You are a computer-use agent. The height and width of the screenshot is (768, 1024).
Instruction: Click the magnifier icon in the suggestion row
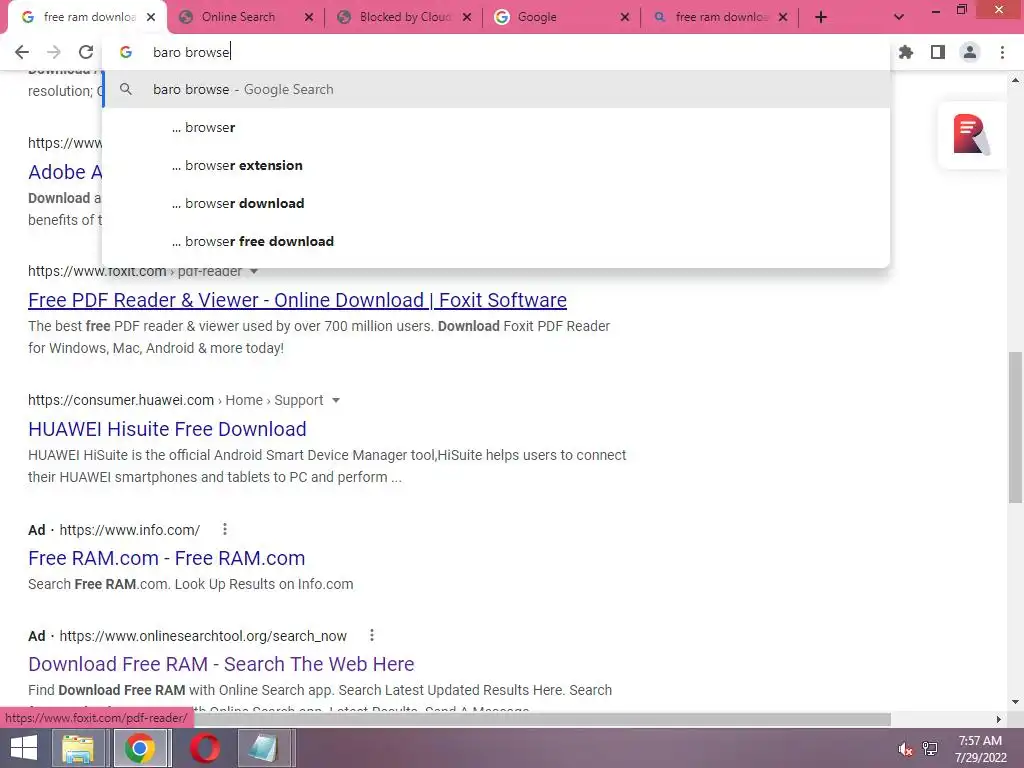pyautogui.click(x=126, y=89)
